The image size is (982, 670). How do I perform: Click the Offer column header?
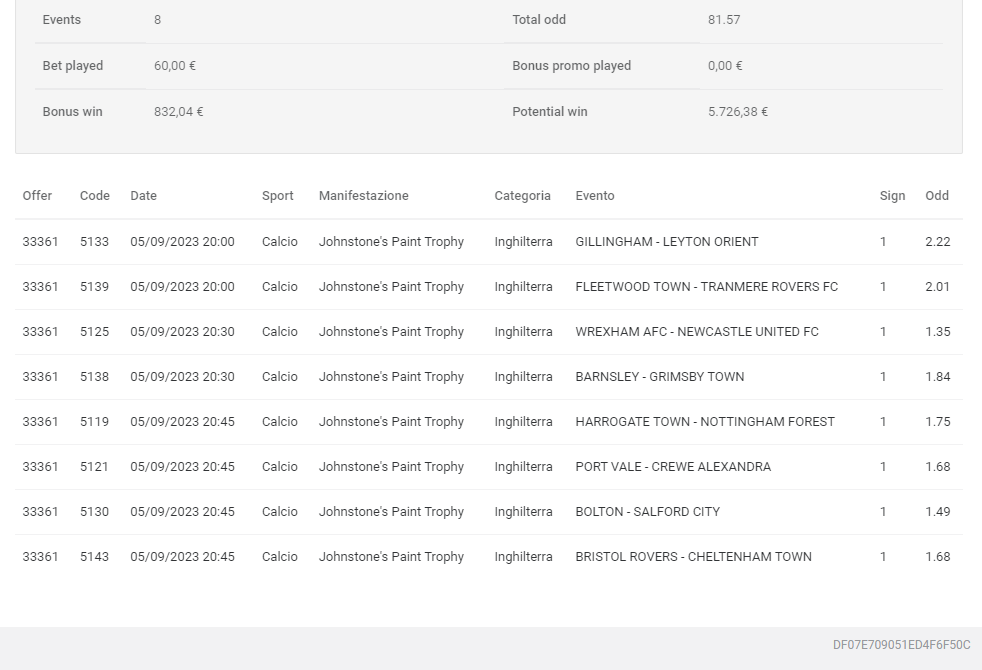37,196
